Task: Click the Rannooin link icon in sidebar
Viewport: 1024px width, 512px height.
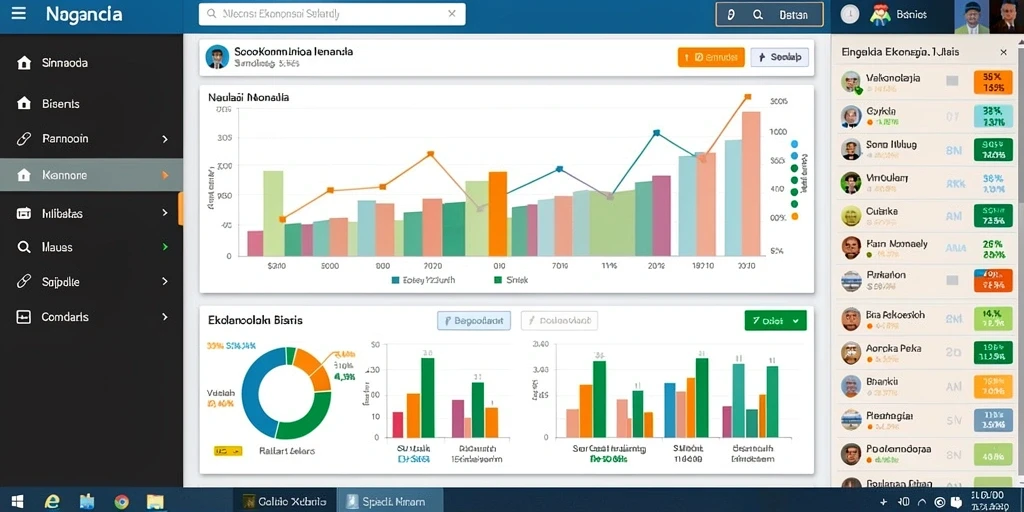Action: [x=24, y=138]
